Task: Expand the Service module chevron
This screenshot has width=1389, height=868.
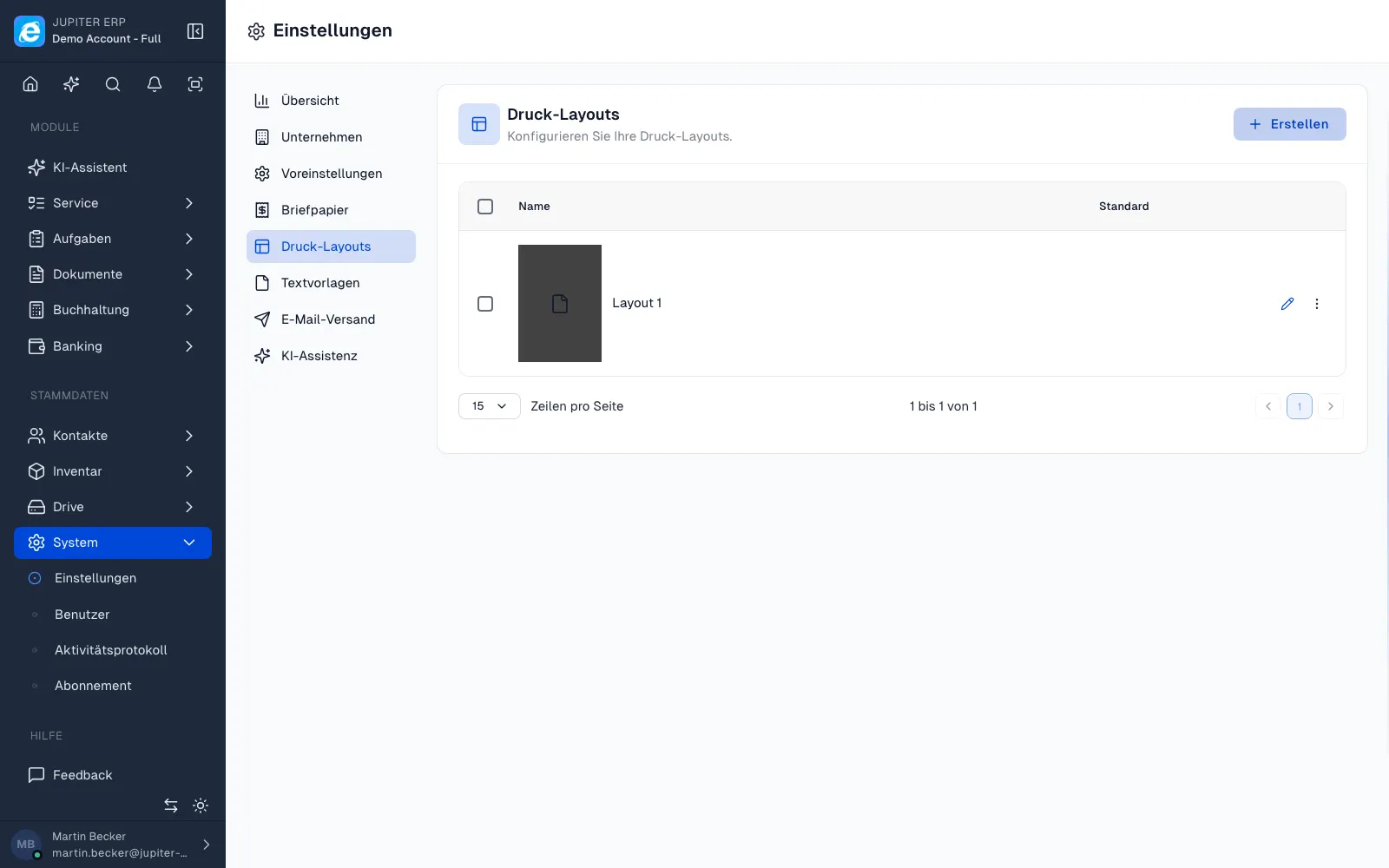Action: (189, 203)
